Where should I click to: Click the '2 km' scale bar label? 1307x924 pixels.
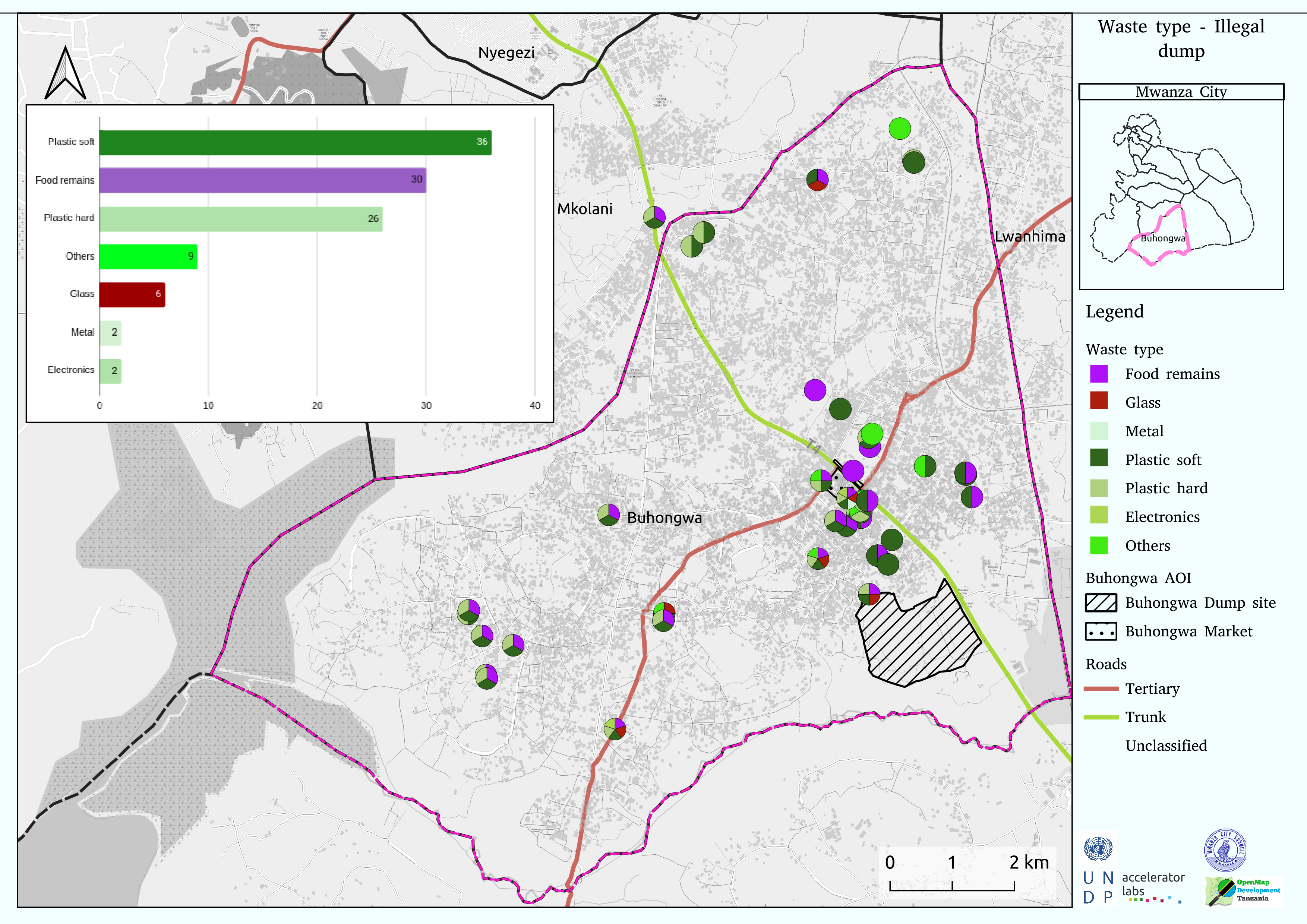pos(1029,863)
